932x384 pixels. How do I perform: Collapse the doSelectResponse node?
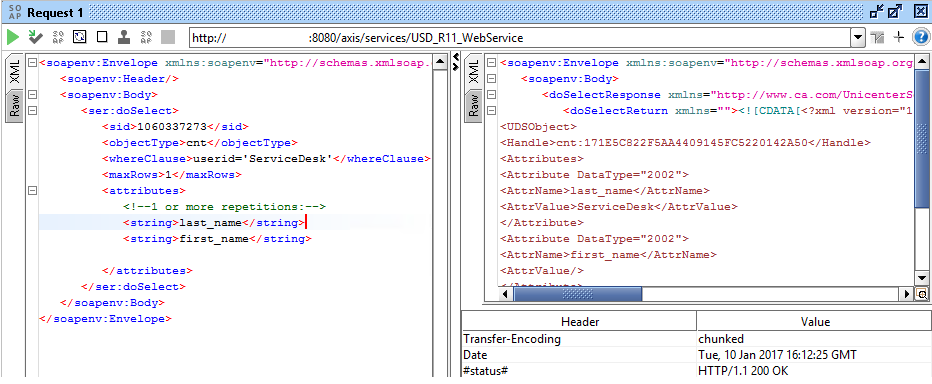pyautogui.click(x=491, y=95)
